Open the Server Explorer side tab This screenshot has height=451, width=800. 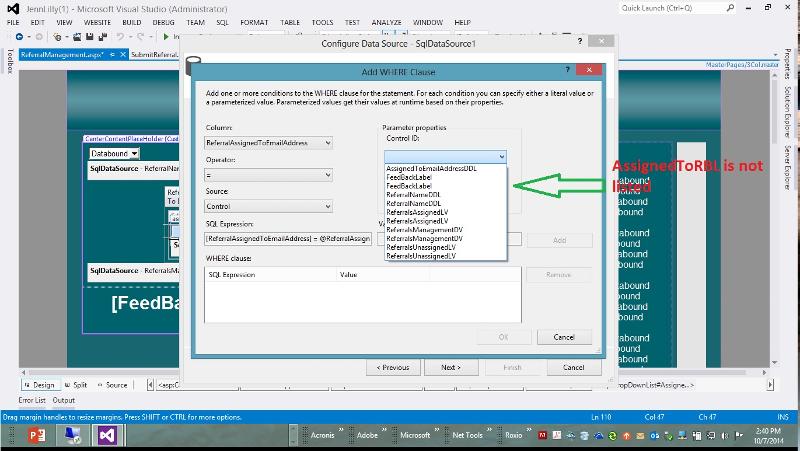click(788, 168)
